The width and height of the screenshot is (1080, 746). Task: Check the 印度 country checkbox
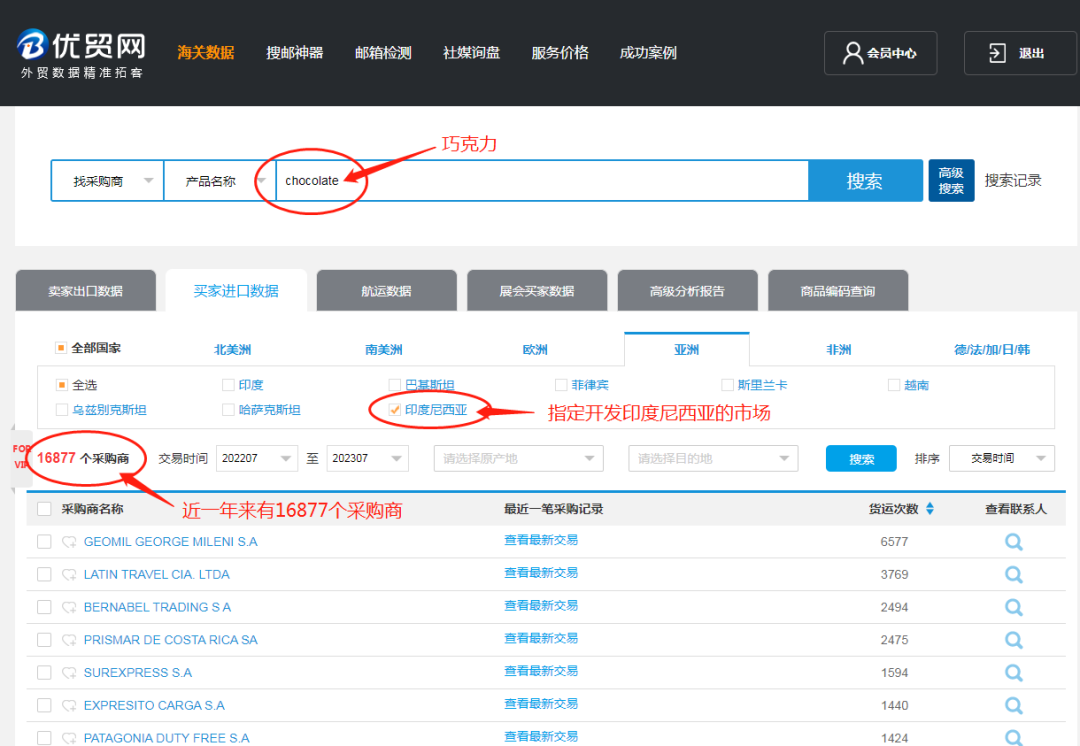point(229,385)
